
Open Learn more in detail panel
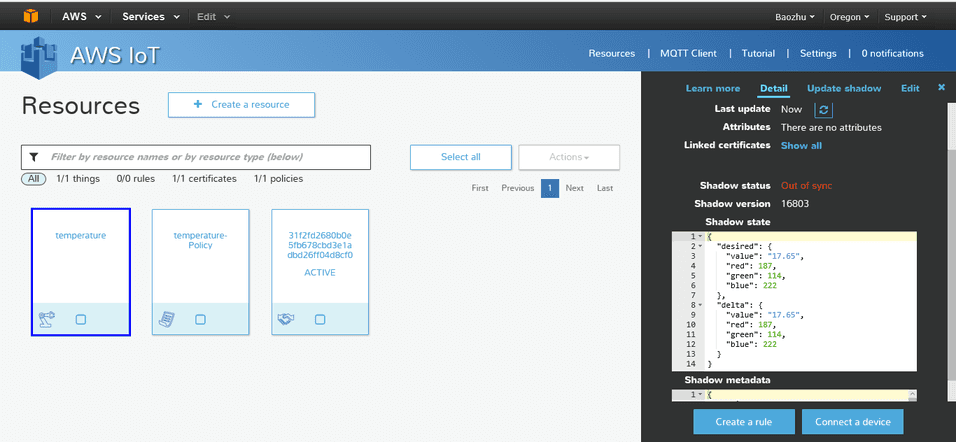tap(713, 88)
